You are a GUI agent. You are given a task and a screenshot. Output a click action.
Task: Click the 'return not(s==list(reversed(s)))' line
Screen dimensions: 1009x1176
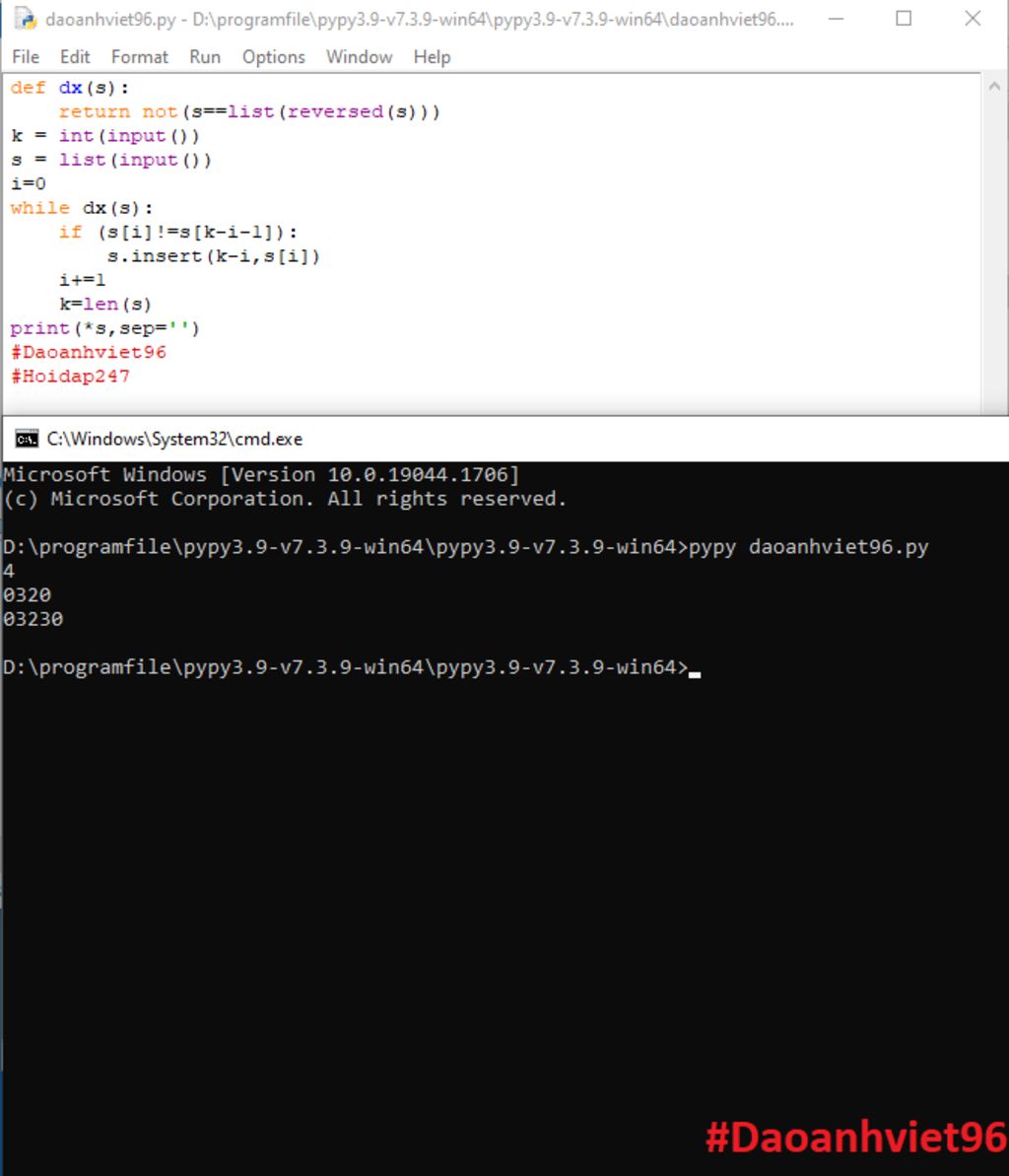(249, 111)
